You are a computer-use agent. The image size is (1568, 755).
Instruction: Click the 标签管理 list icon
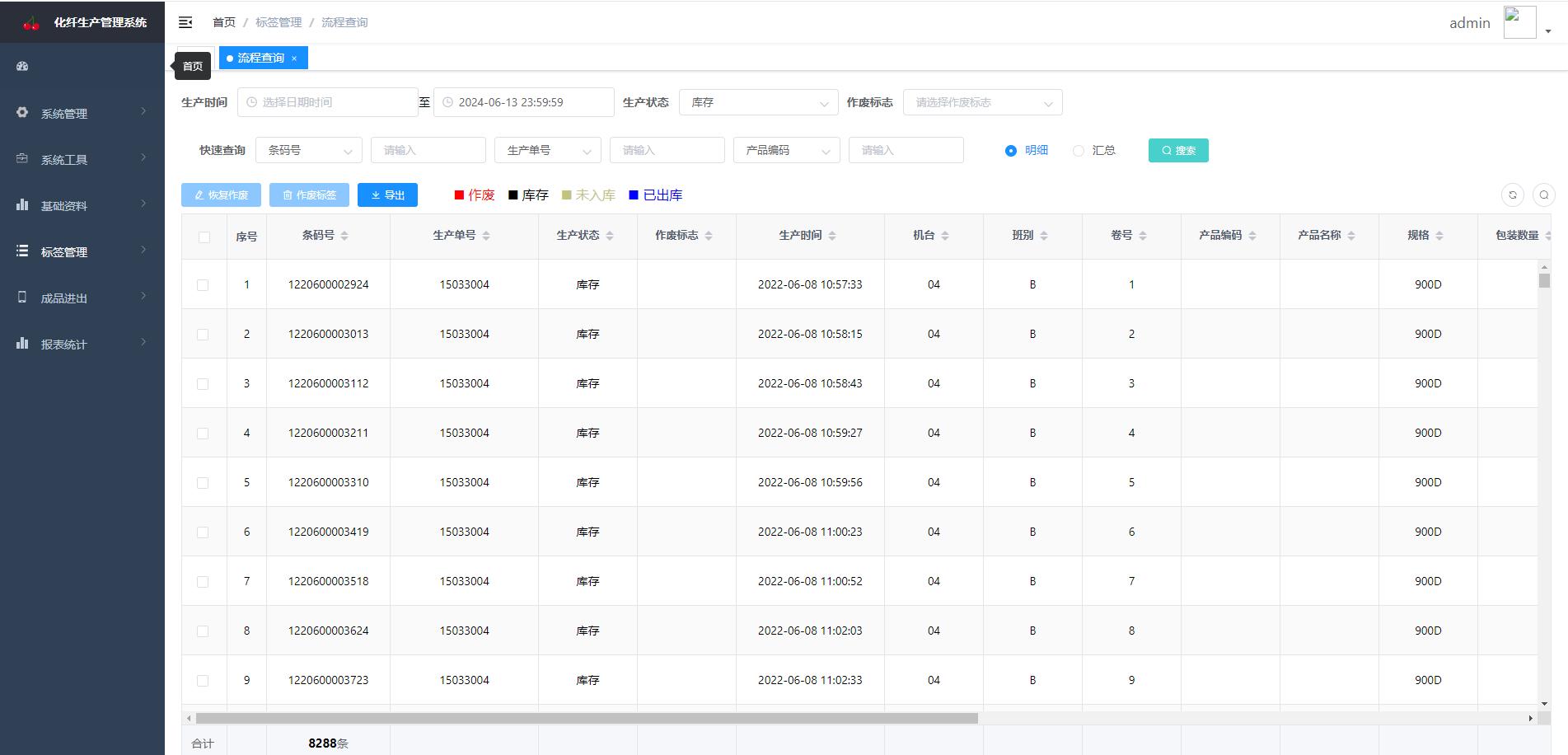22,251
